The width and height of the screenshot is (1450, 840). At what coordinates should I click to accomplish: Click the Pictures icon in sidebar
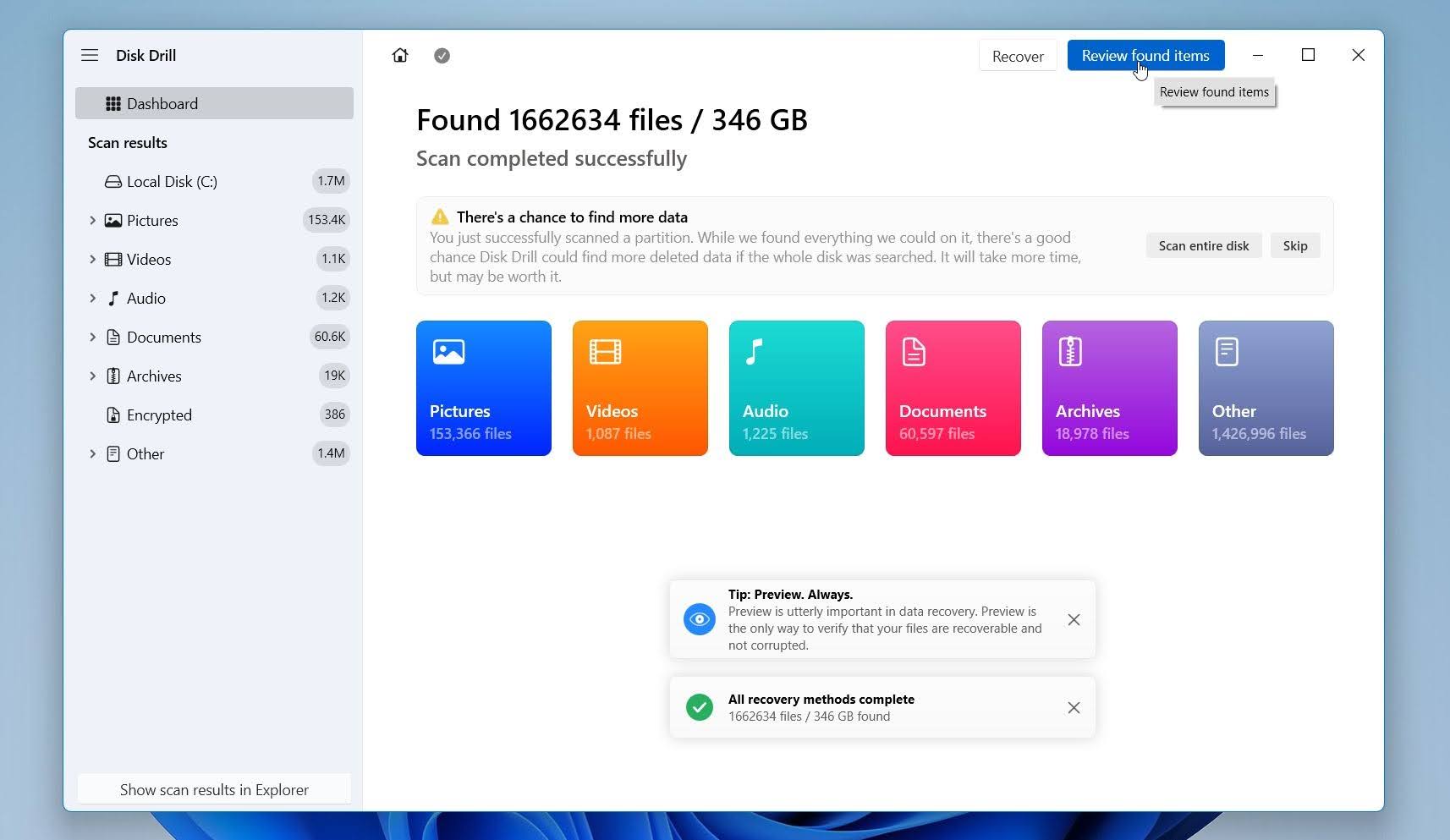(x=113, y=221)
